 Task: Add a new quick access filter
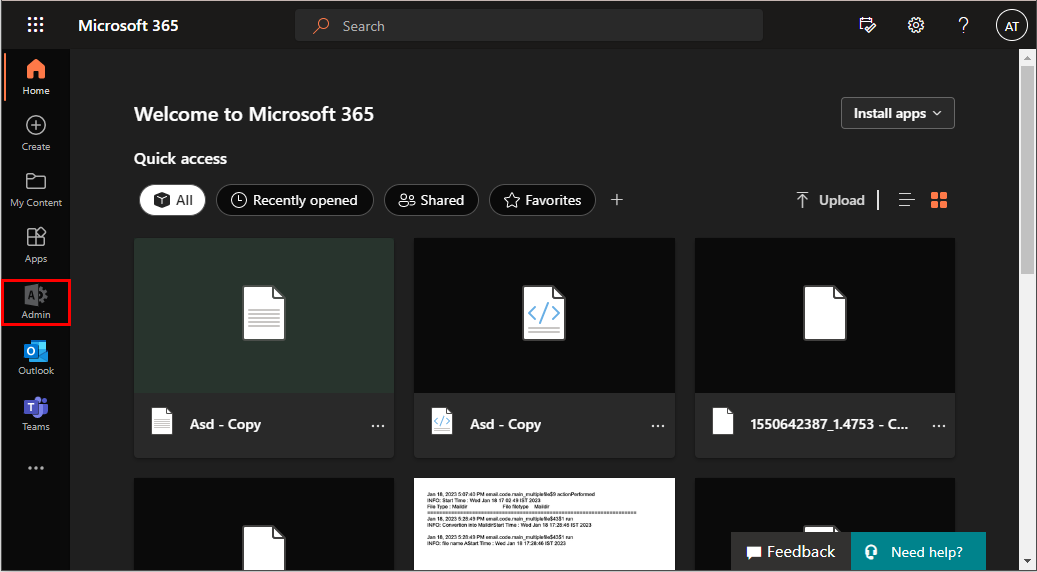[616, 200]
